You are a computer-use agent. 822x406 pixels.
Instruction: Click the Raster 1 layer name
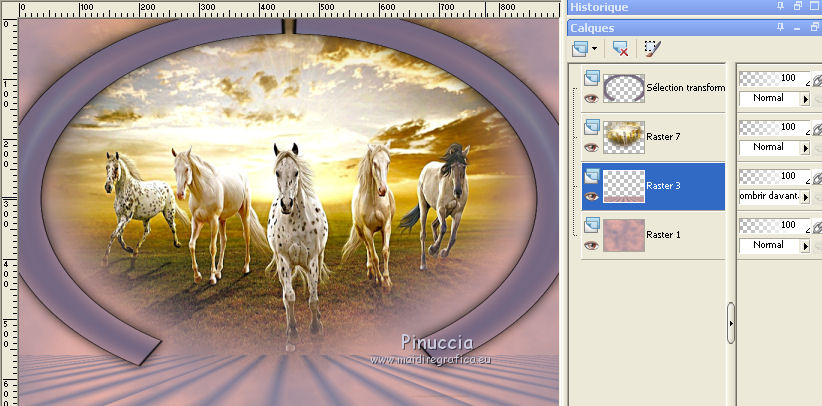pyautogui.click(x=663, y=234)
